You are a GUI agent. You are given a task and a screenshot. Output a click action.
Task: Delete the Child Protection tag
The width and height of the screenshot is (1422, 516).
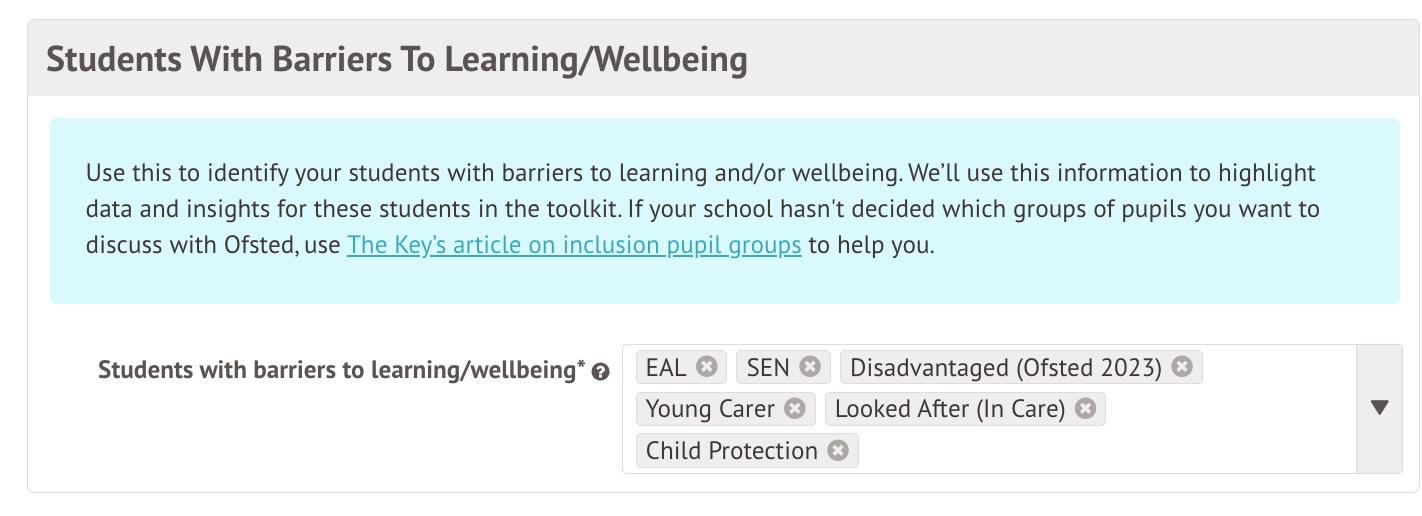pos(838,450)
